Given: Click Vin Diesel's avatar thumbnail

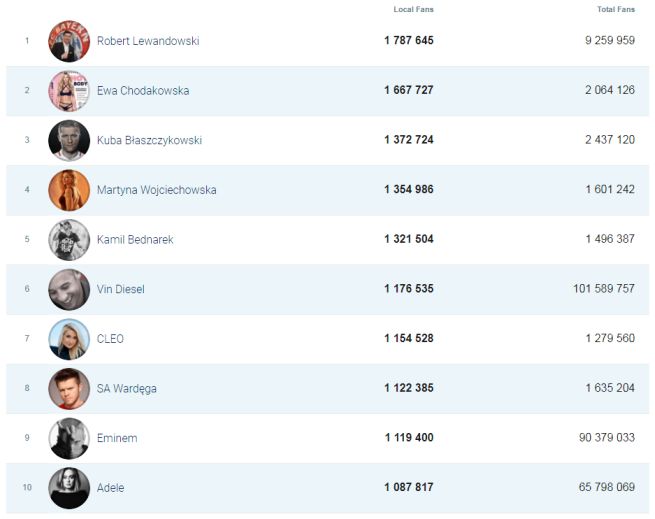Looking at the screenshot, I should [69, 289].
